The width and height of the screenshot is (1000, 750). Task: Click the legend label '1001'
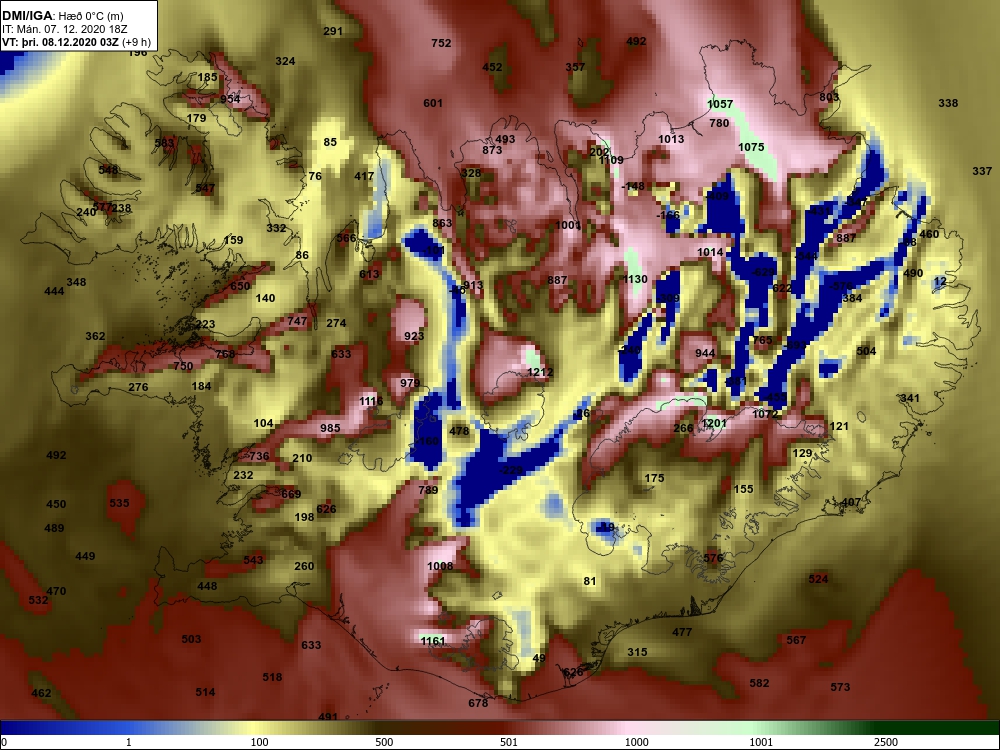[x=761, y=742]
